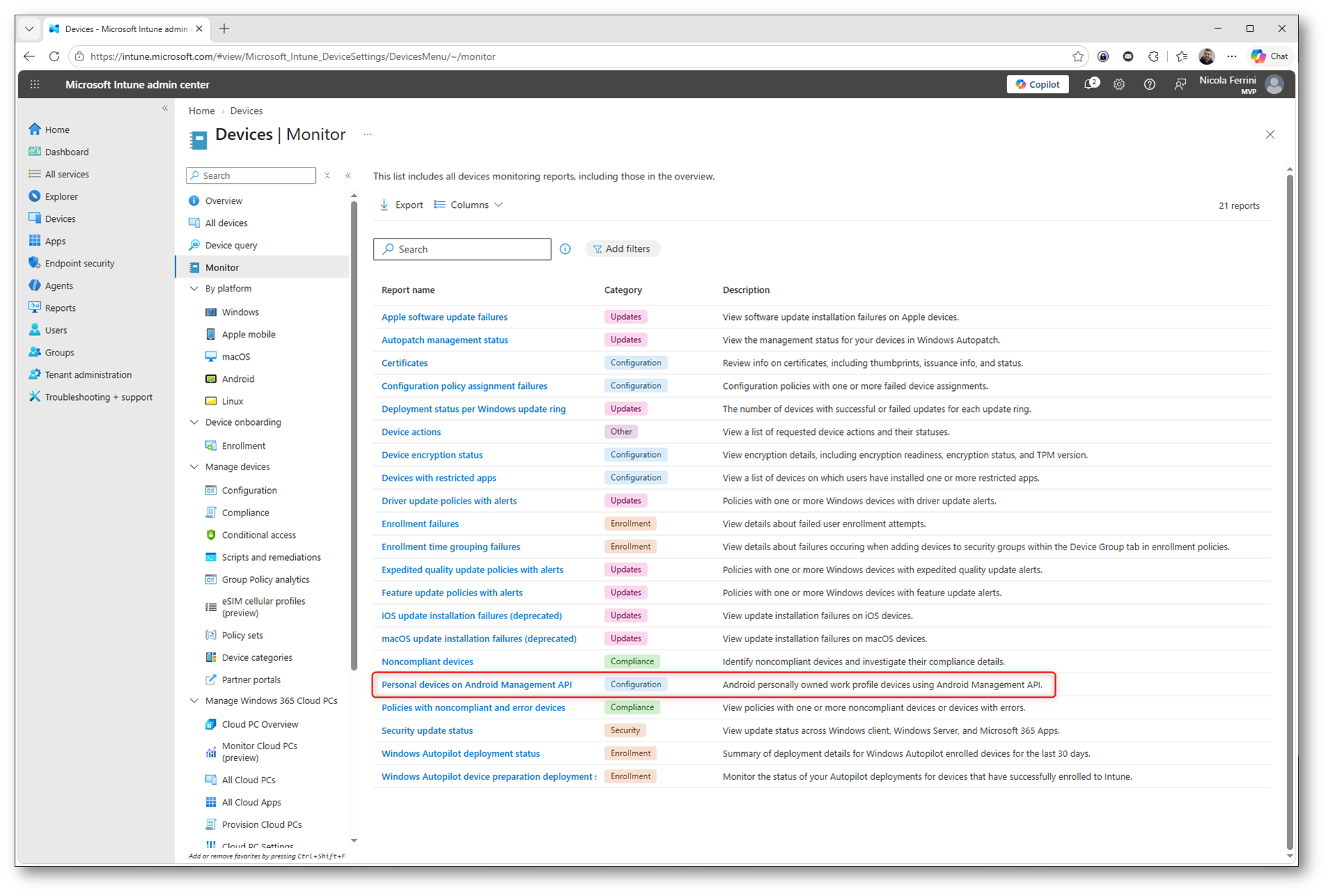Collapse Manage Windows 365 Cloud PCs section
This screenshot has height=896, width=1328.
(x=194, y=701)
